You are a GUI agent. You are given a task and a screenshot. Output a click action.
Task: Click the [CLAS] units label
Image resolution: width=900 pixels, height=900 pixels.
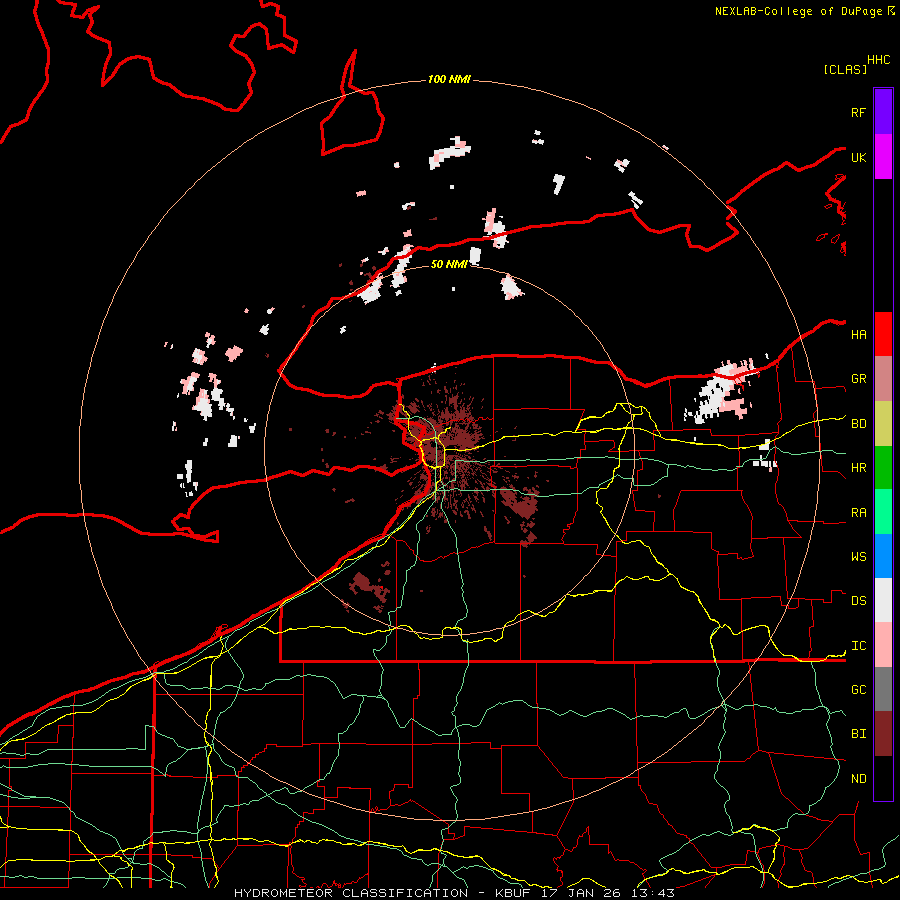[x=845, y=69]
